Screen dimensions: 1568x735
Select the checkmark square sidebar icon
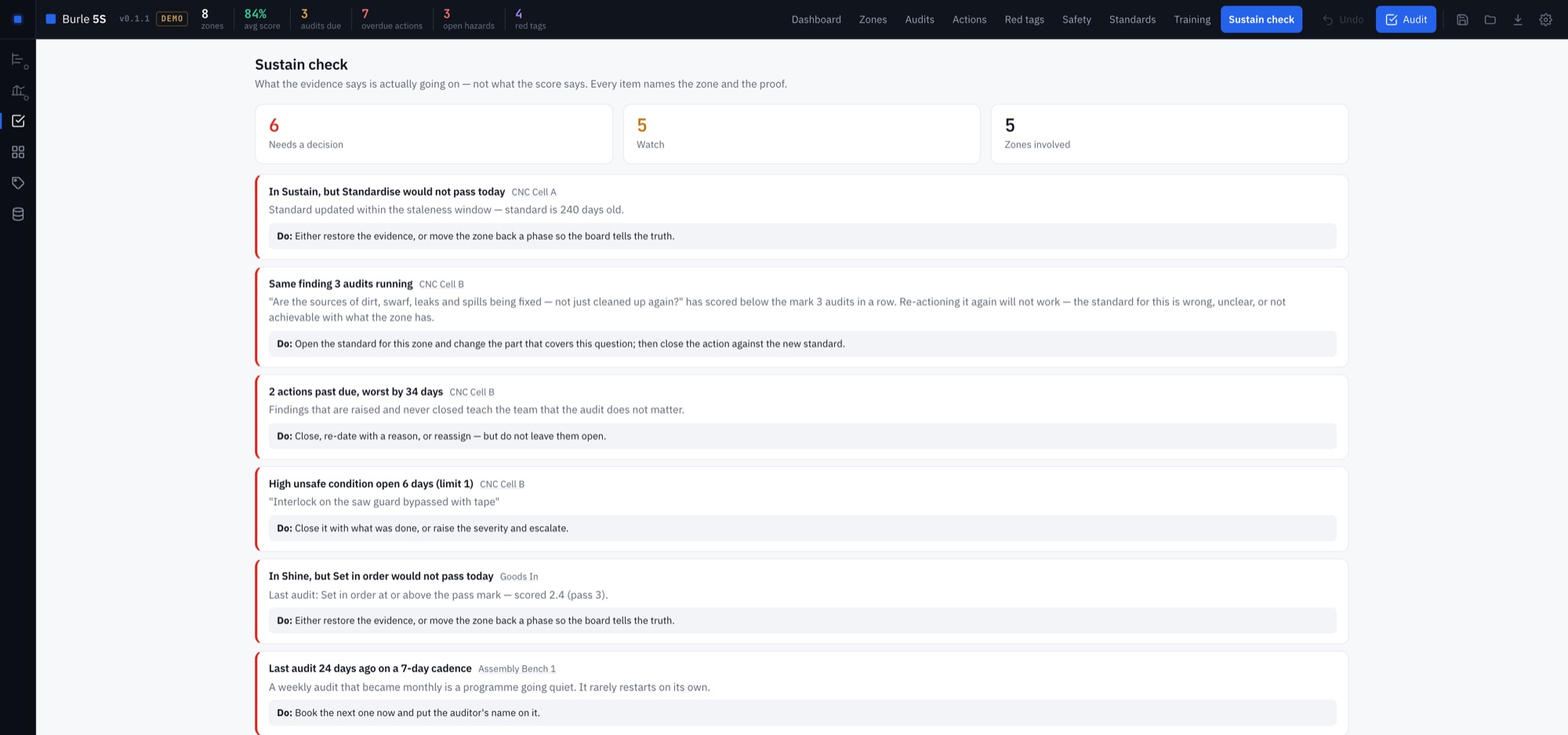[19, 121]
